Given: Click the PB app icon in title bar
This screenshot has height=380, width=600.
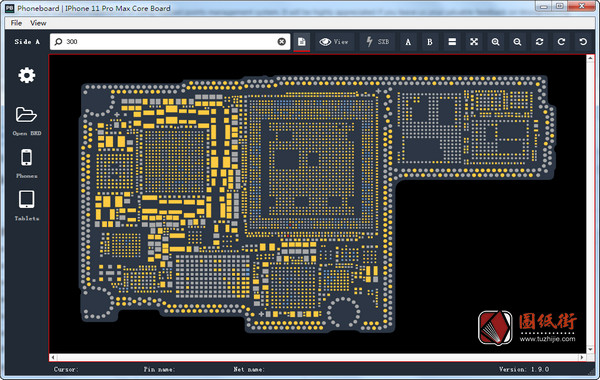Looking at the screenshot, I should (9, 8).
